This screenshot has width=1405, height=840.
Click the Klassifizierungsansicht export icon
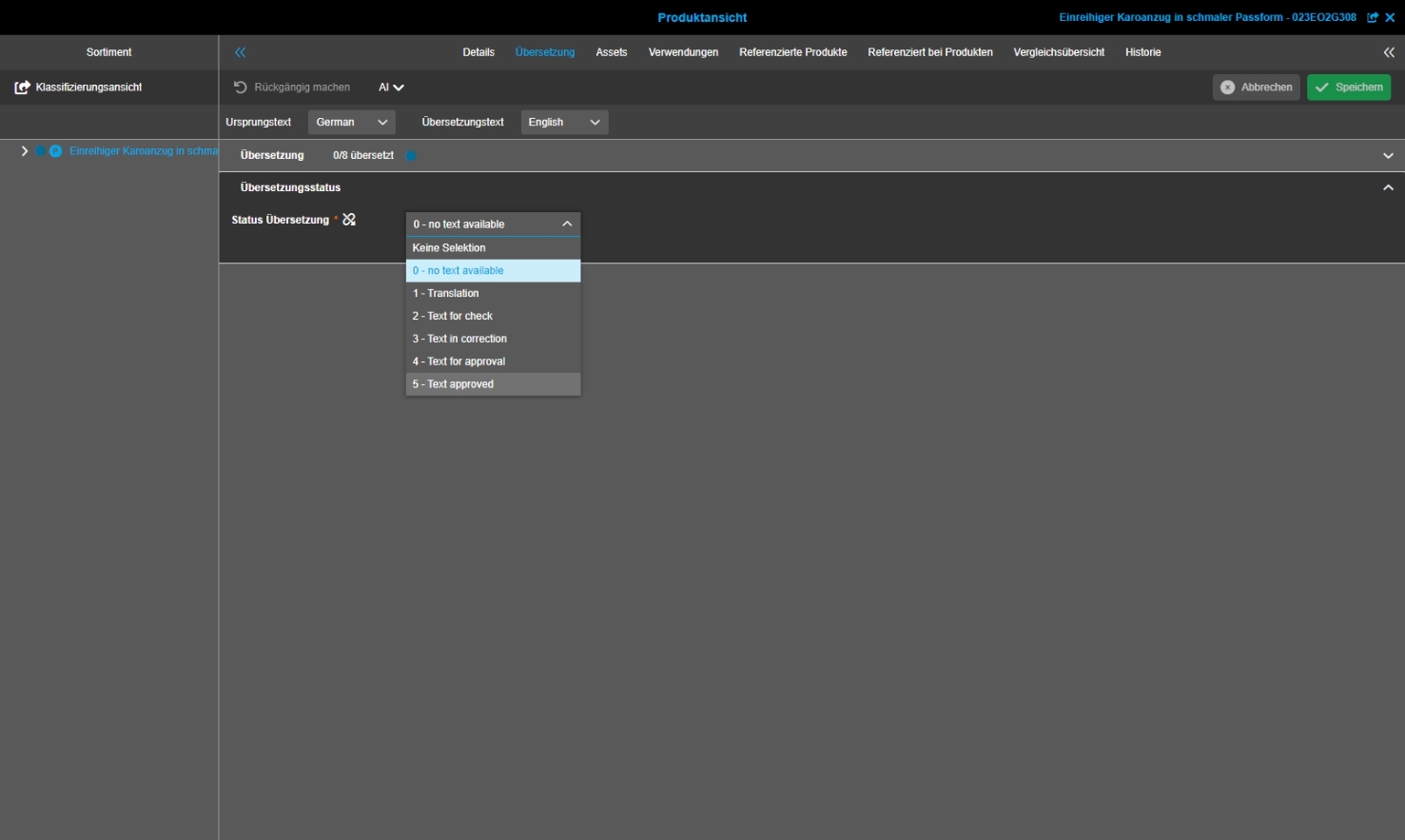coord(22,88)
